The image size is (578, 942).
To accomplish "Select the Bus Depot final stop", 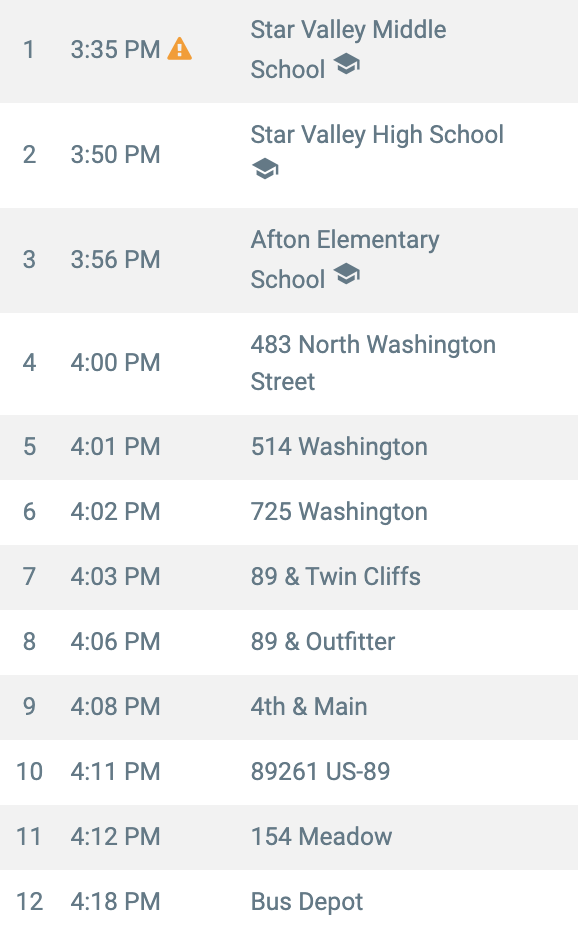I will (307, 902).
